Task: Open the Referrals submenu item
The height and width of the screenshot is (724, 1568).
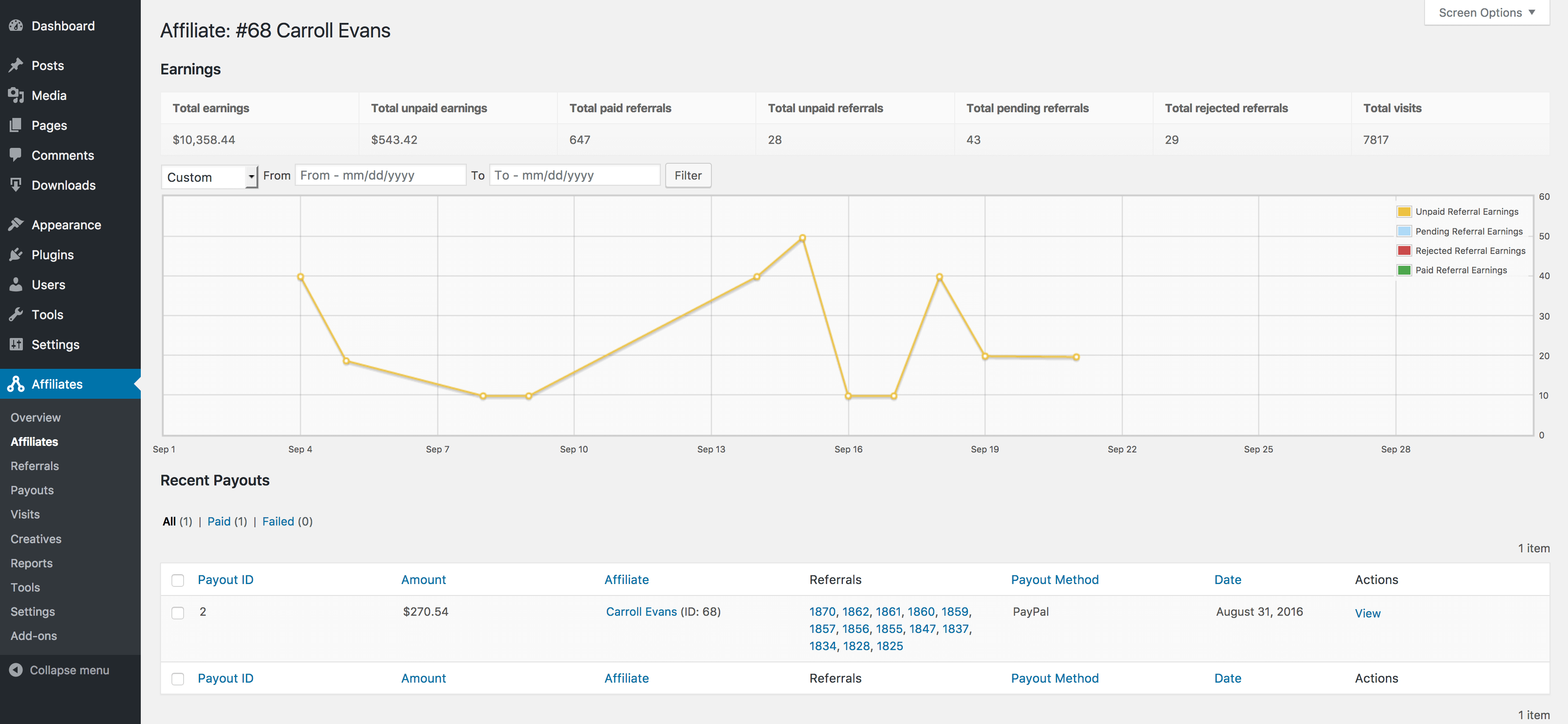Action: coord(35,466)
